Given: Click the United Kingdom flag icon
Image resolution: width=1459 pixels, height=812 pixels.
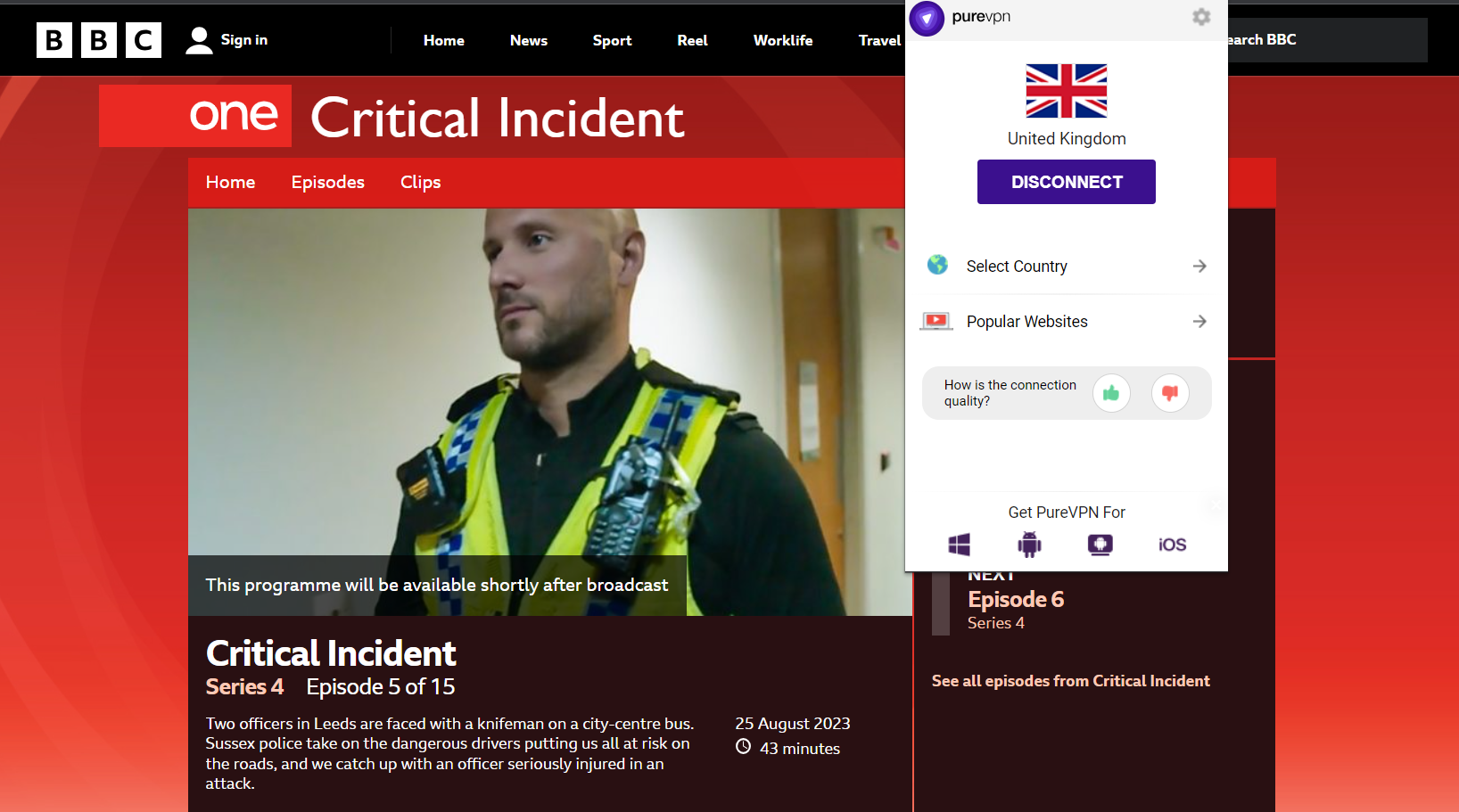Looking at the screenshot, I should (1066, 90).
